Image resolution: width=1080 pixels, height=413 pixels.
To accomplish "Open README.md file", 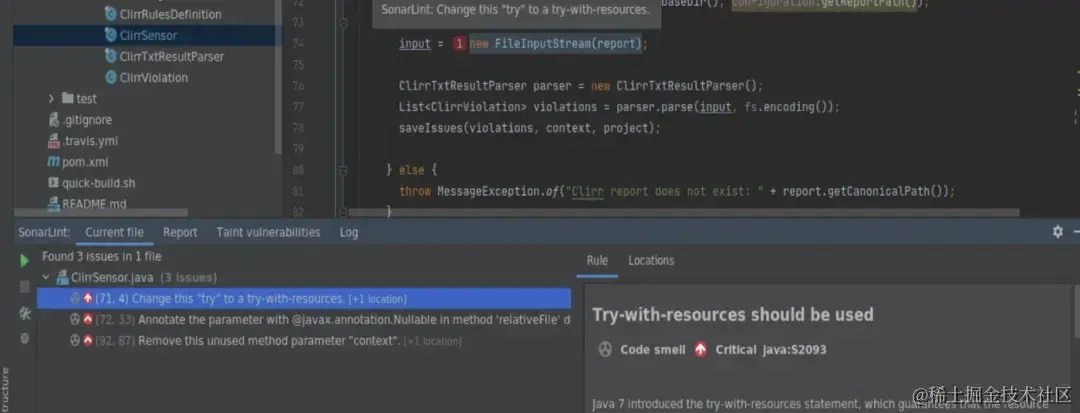I will click(x=94, y=204).
